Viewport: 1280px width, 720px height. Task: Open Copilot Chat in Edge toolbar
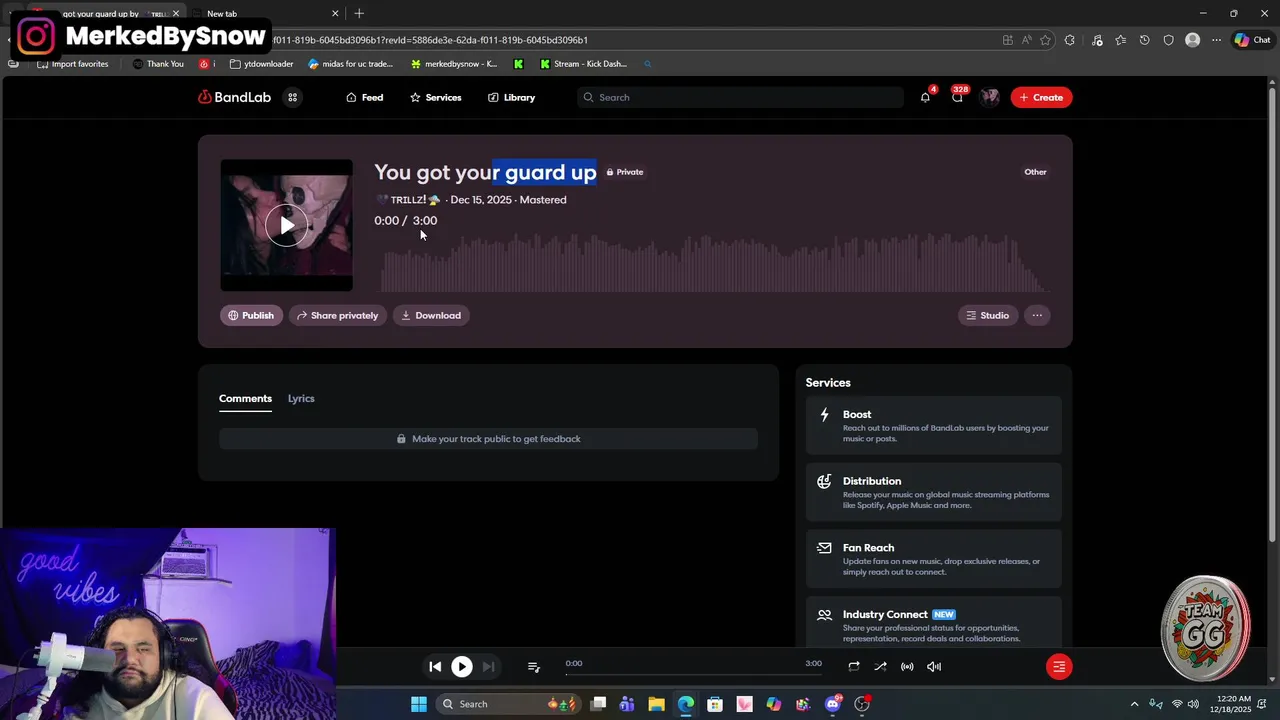(x=1252, y=40)
